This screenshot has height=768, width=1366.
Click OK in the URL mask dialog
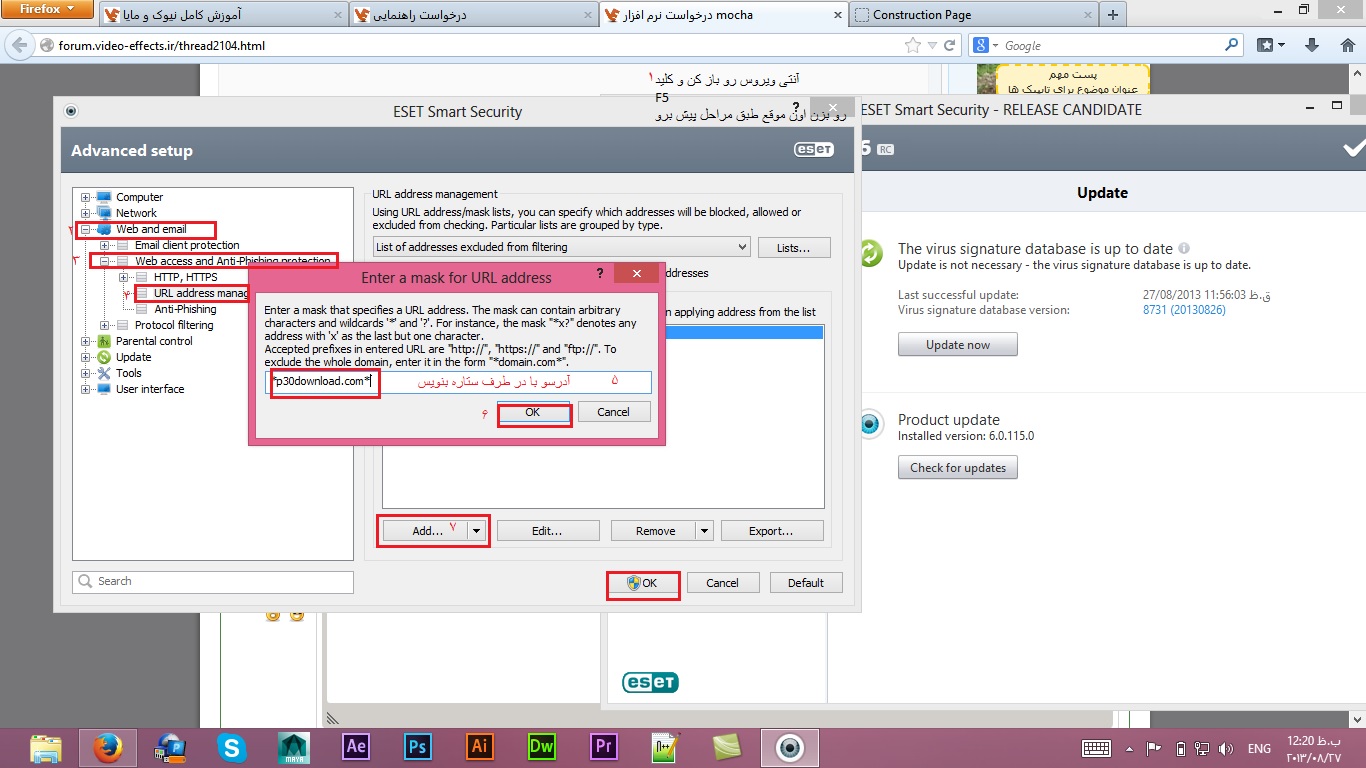click(x=533, y=412)
